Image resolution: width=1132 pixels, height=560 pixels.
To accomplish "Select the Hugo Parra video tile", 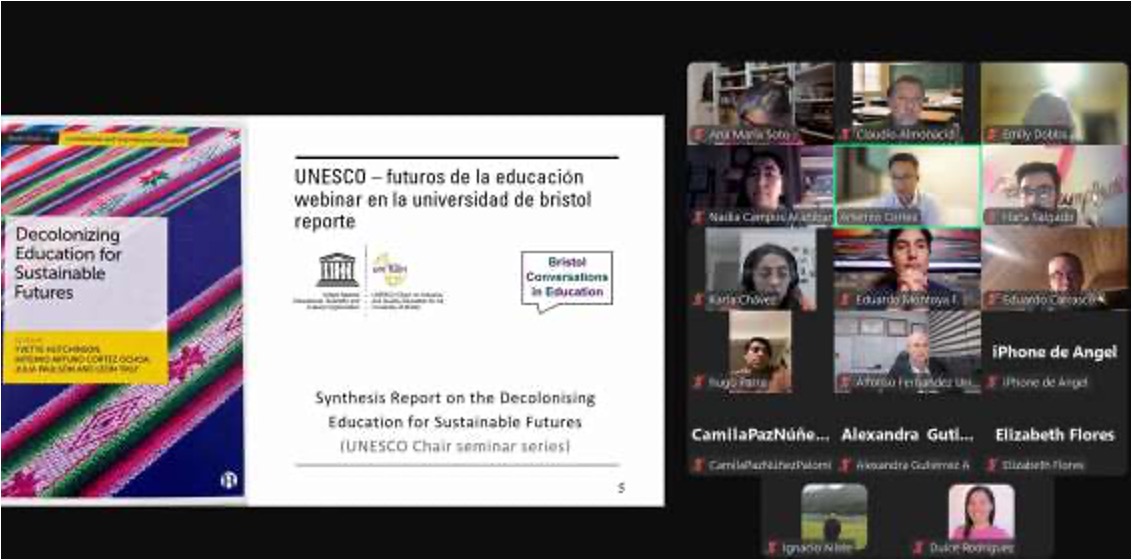I will coord(760,350).
